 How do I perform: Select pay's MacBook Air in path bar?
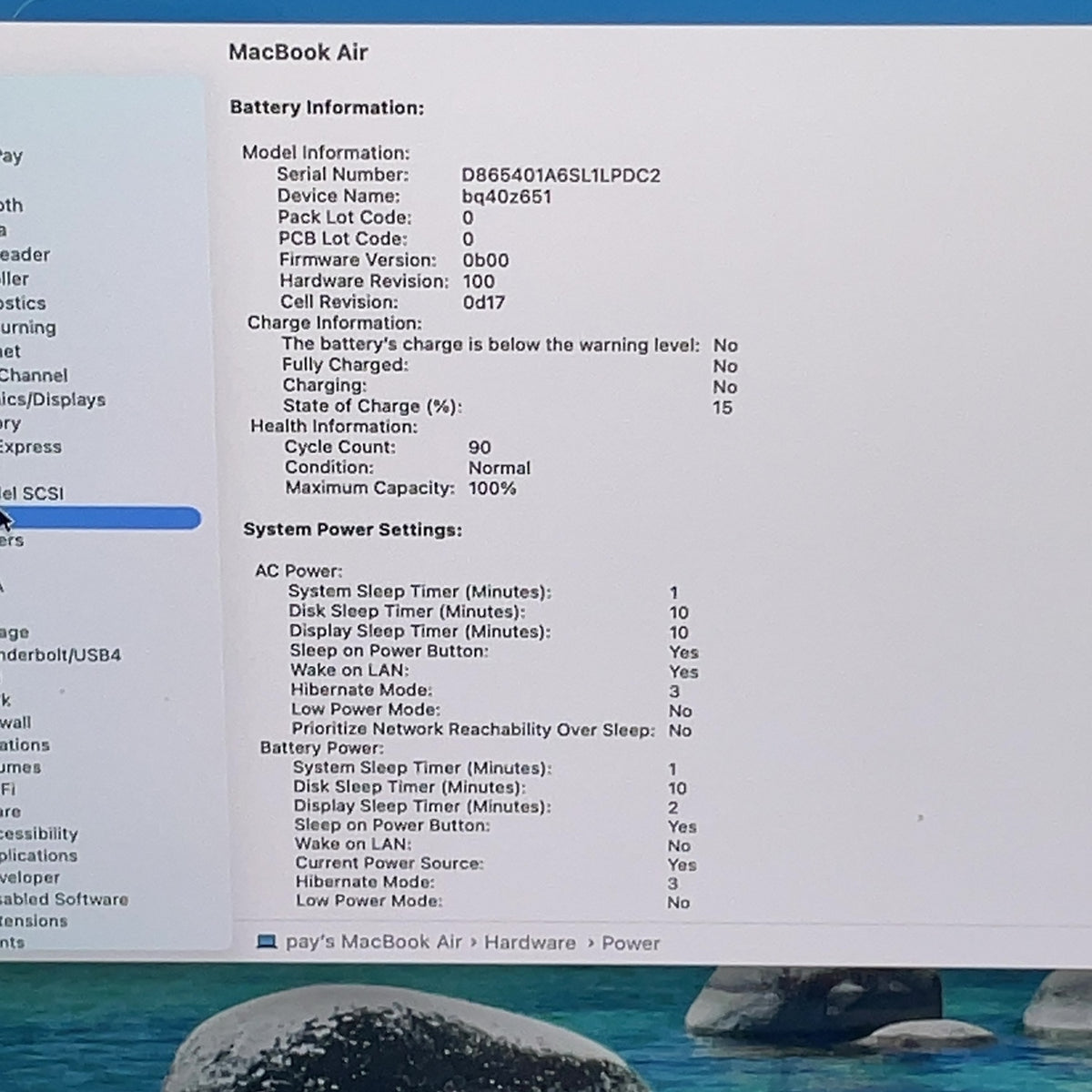374,942
